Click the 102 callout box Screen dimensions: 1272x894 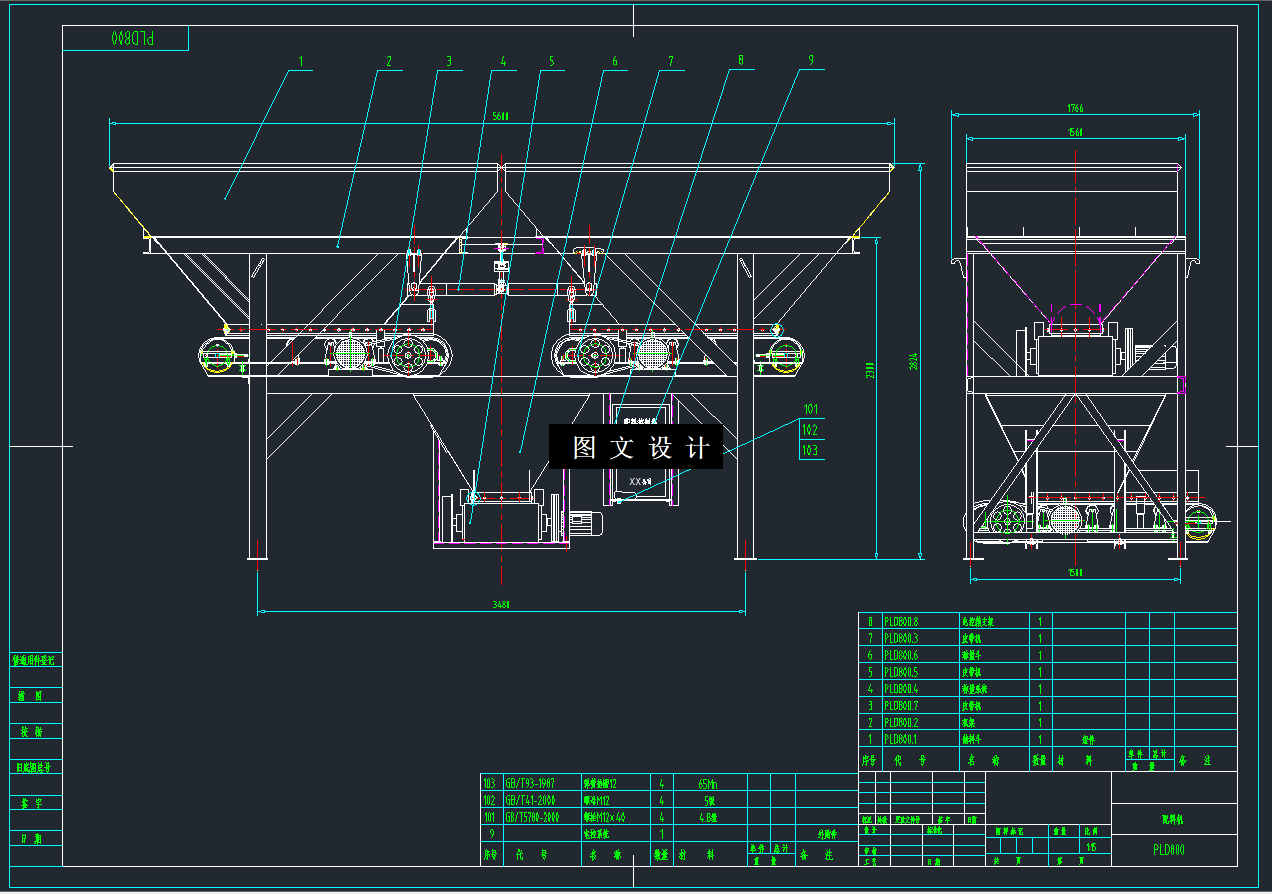(x=811, y=430)
